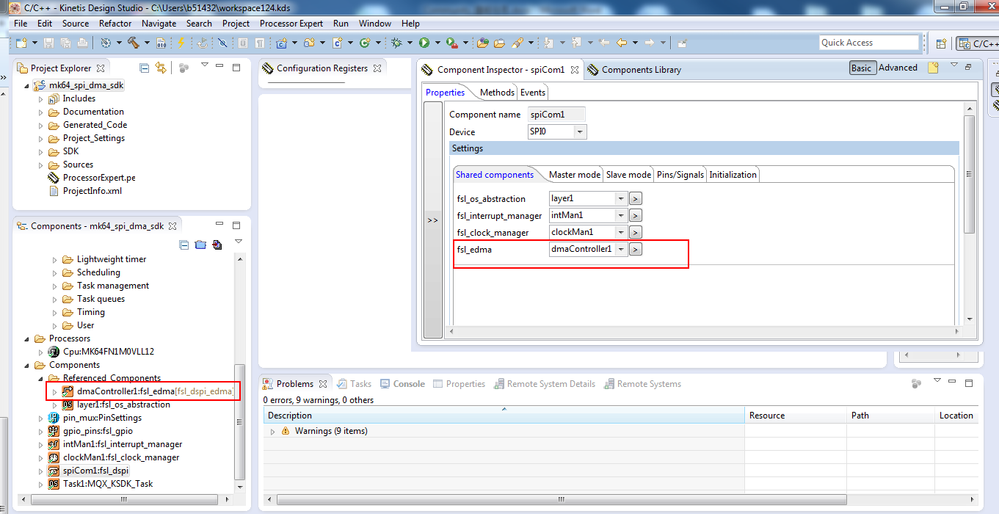The width and height of the screenshot is (999, 514).
Task: Select the Task1:MQX_KSDK_Task tree item
Action: (x=101, y=484)
